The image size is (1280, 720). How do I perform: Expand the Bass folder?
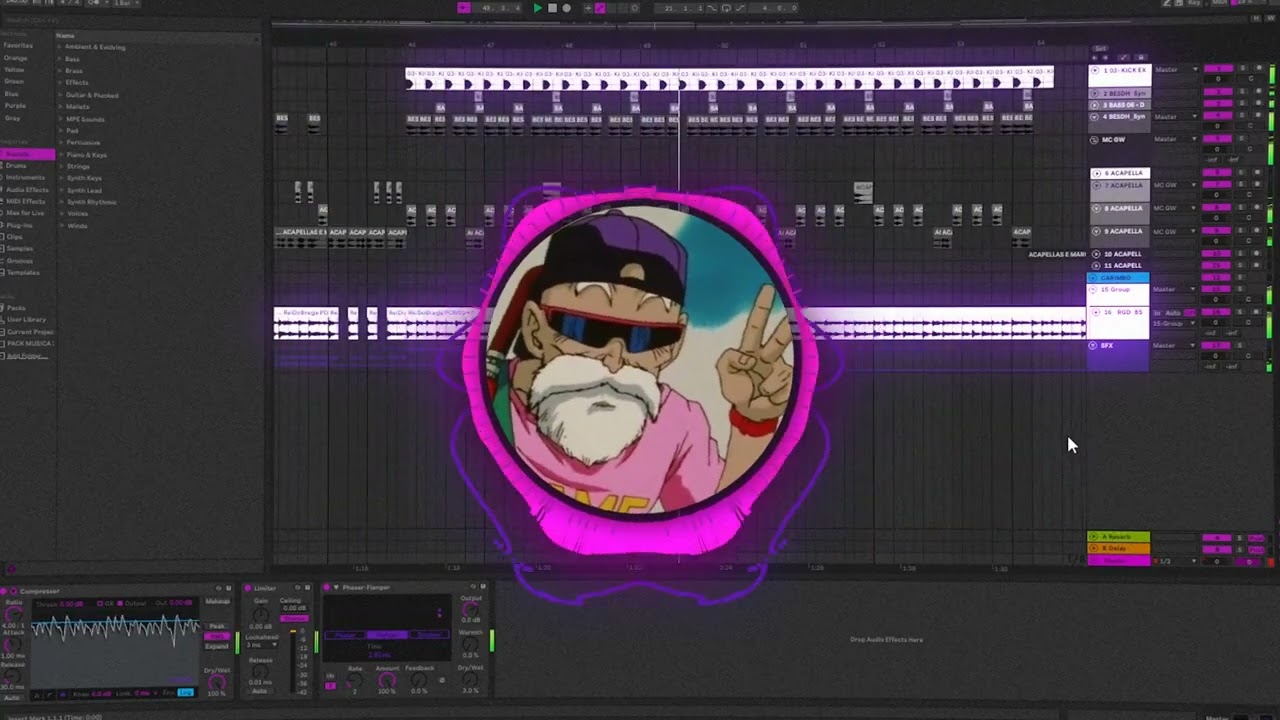click(60, 59)
